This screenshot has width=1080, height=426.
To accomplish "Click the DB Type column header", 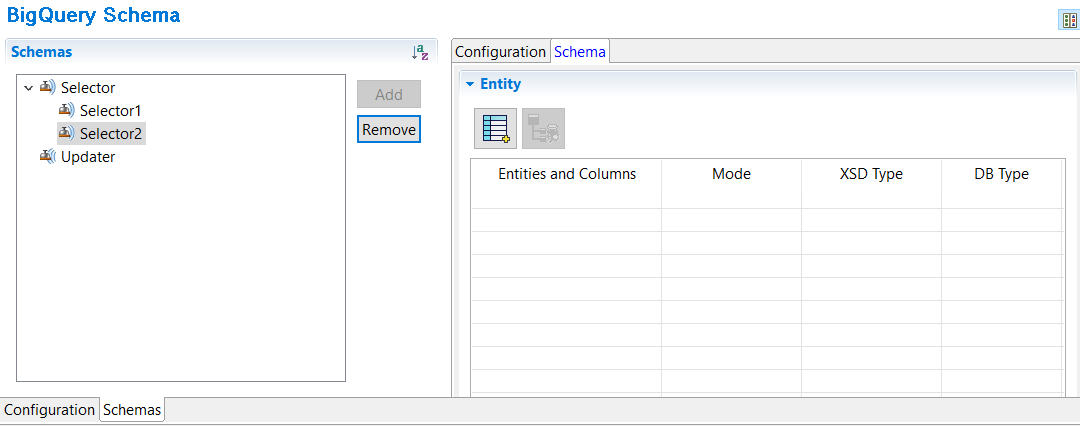I will pos(1001,174).
